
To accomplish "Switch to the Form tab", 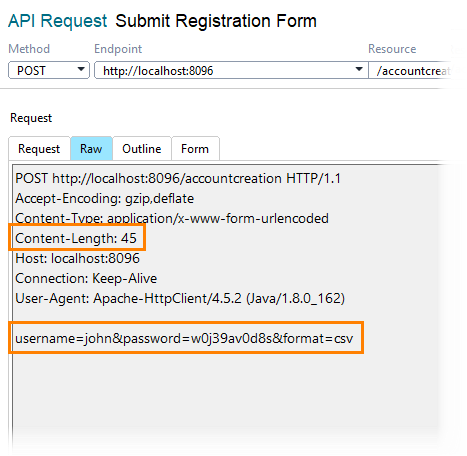I will (195, 148).
